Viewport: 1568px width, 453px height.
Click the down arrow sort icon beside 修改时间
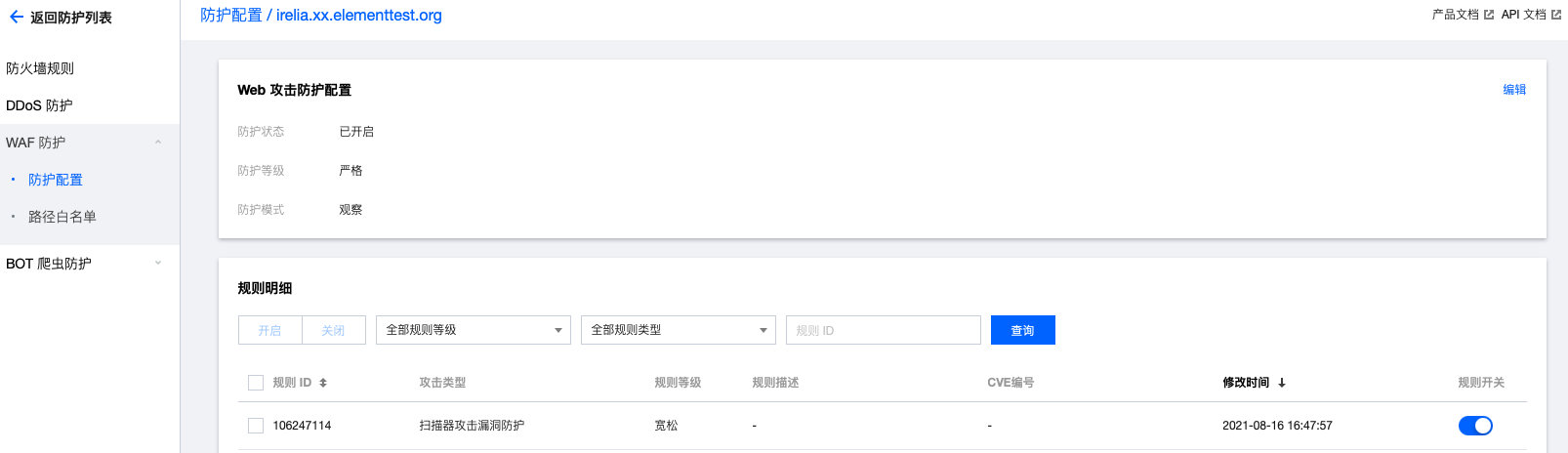(1282, 383)
